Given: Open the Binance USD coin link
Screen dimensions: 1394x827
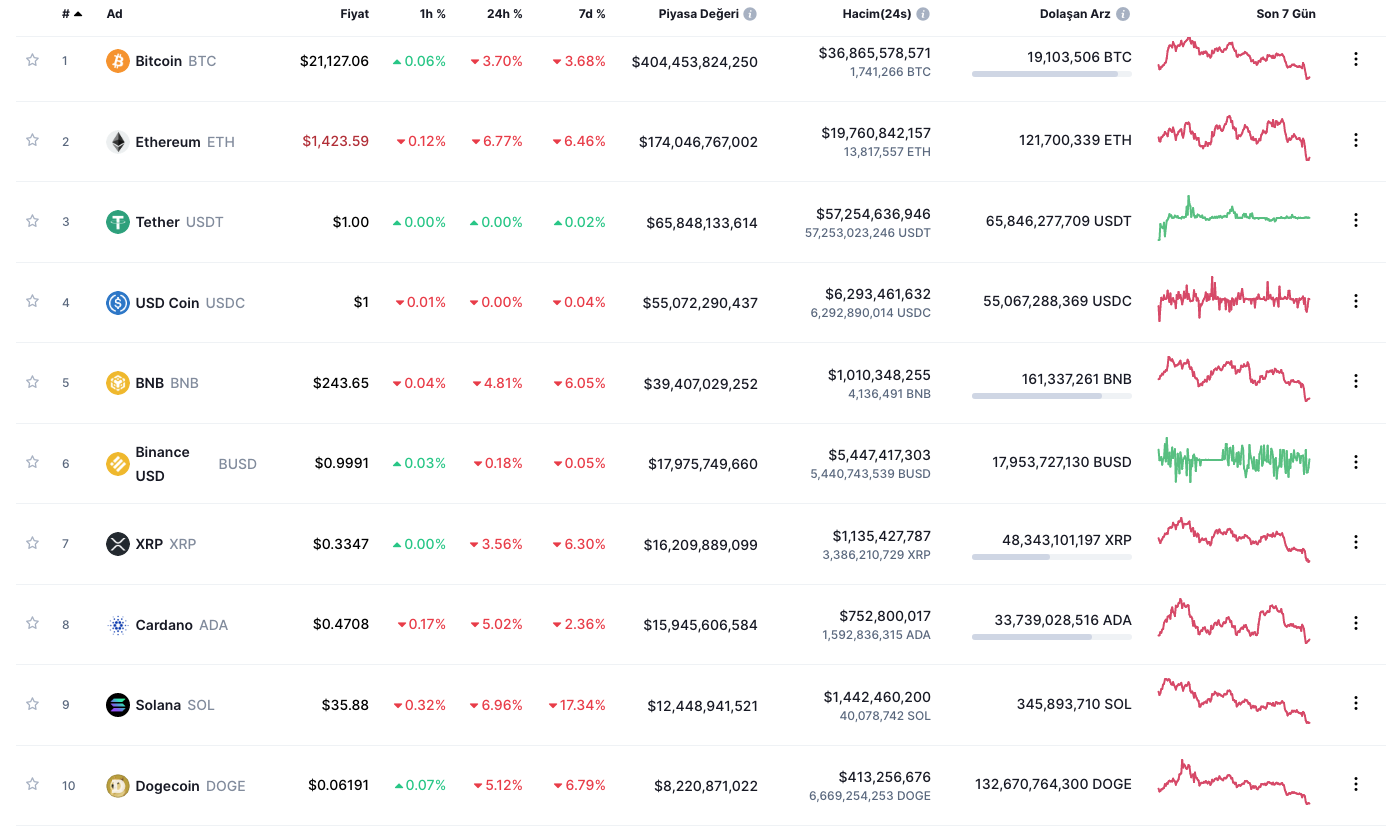Looking at the screenshot, I should point(162,464).
